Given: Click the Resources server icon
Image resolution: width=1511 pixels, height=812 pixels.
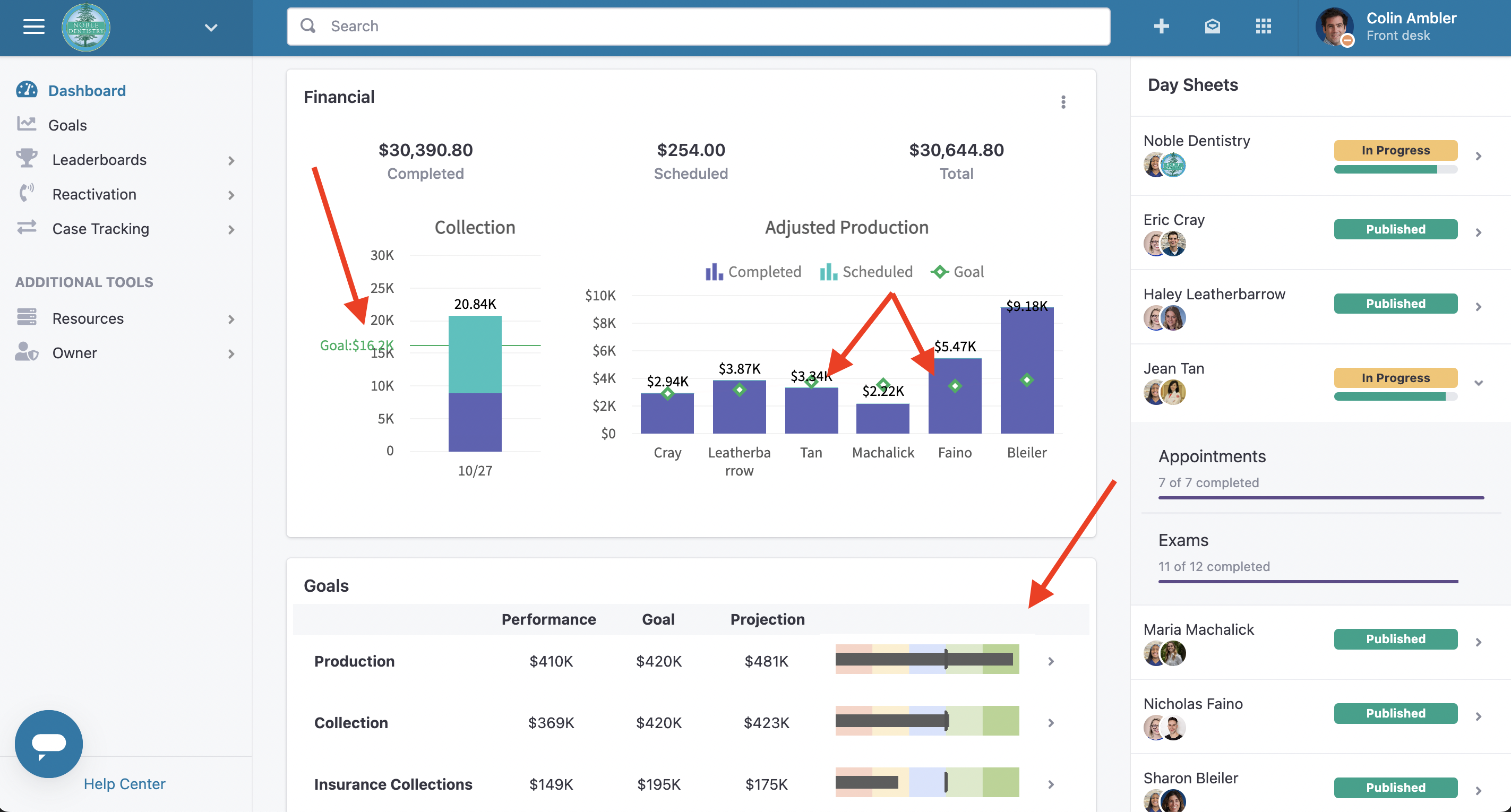Looking at the screenshot, I should [27, 317].
